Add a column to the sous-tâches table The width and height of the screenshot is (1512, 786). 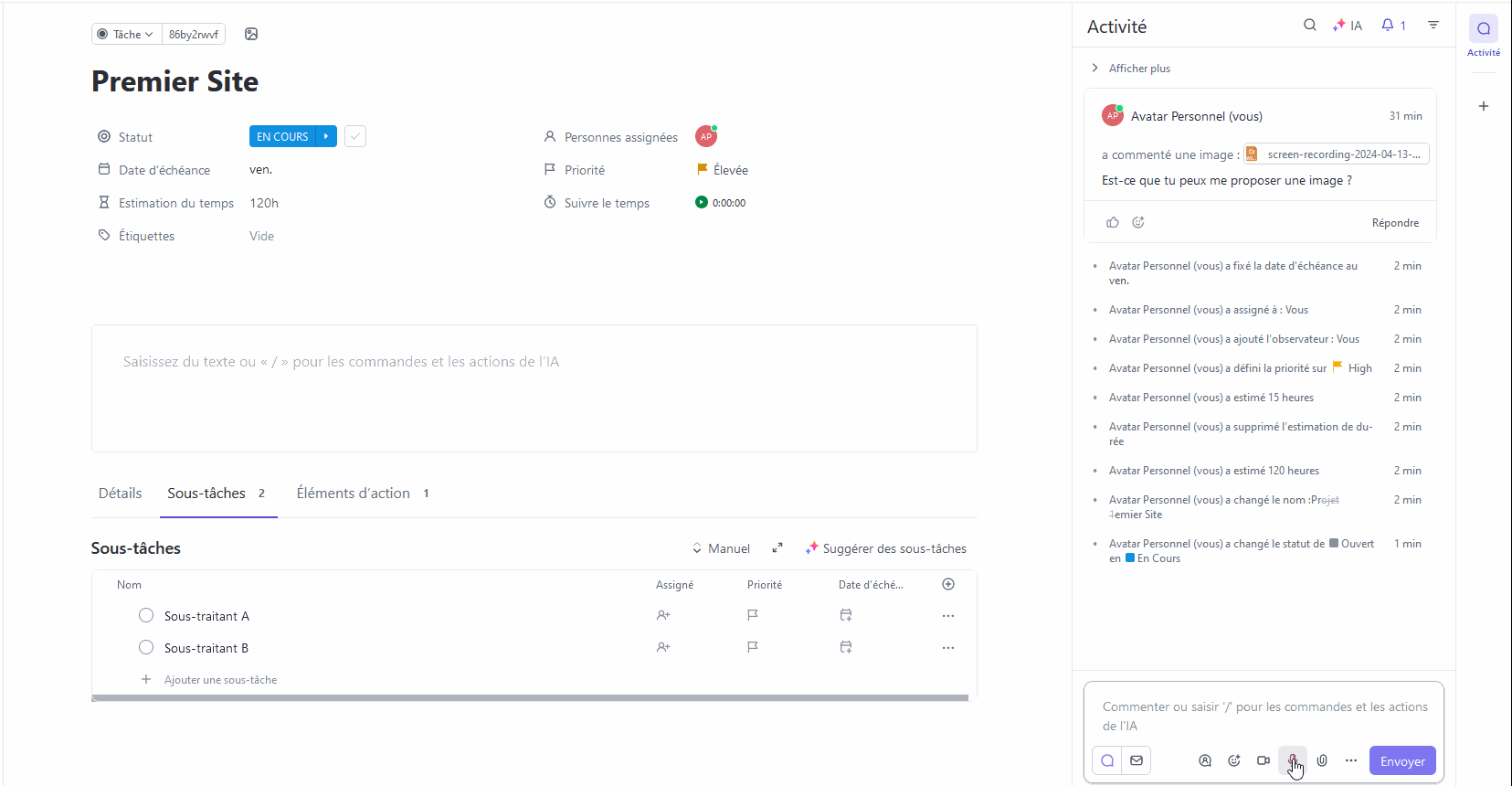[x=948, y=584]
